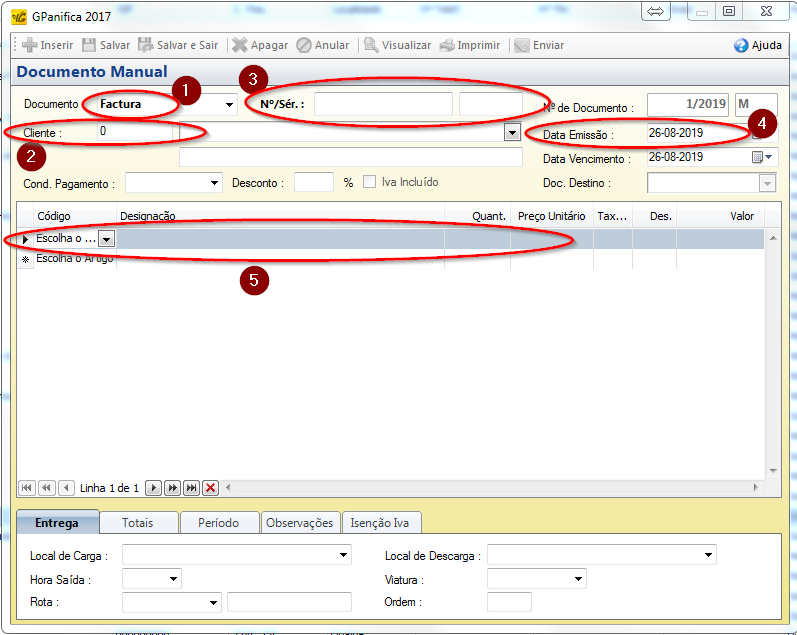797x635 pixels.
Task: Click the Apagar delete icon
Action: pyautogui.click(x=240, y=45)
